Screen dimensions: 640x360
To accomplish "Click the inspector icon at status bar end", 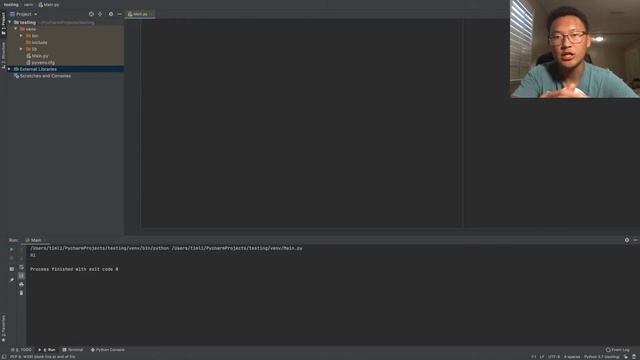I will point(634,357).
